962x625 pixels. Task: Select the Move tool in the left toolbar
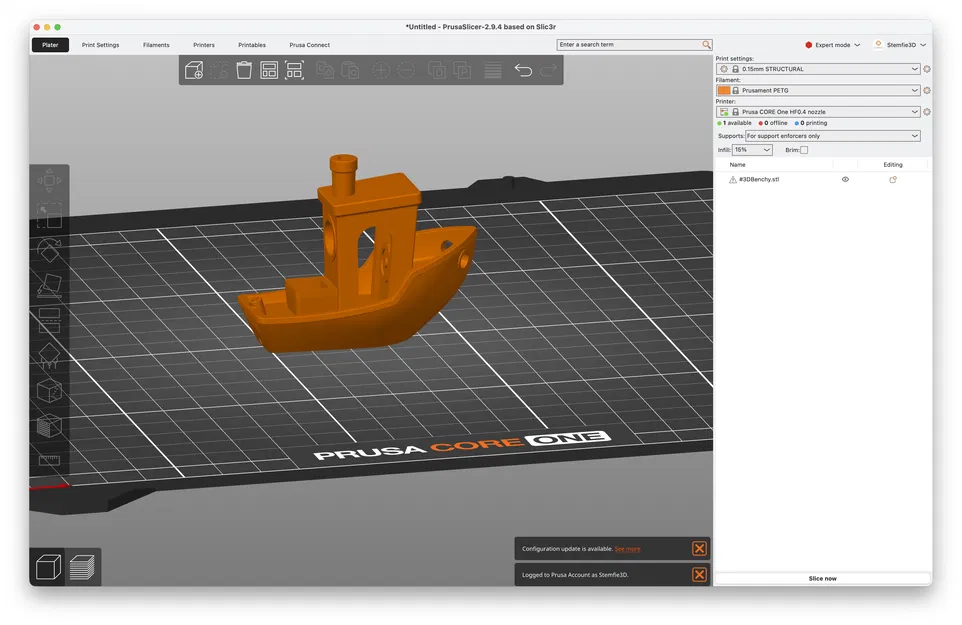(50, 181)
